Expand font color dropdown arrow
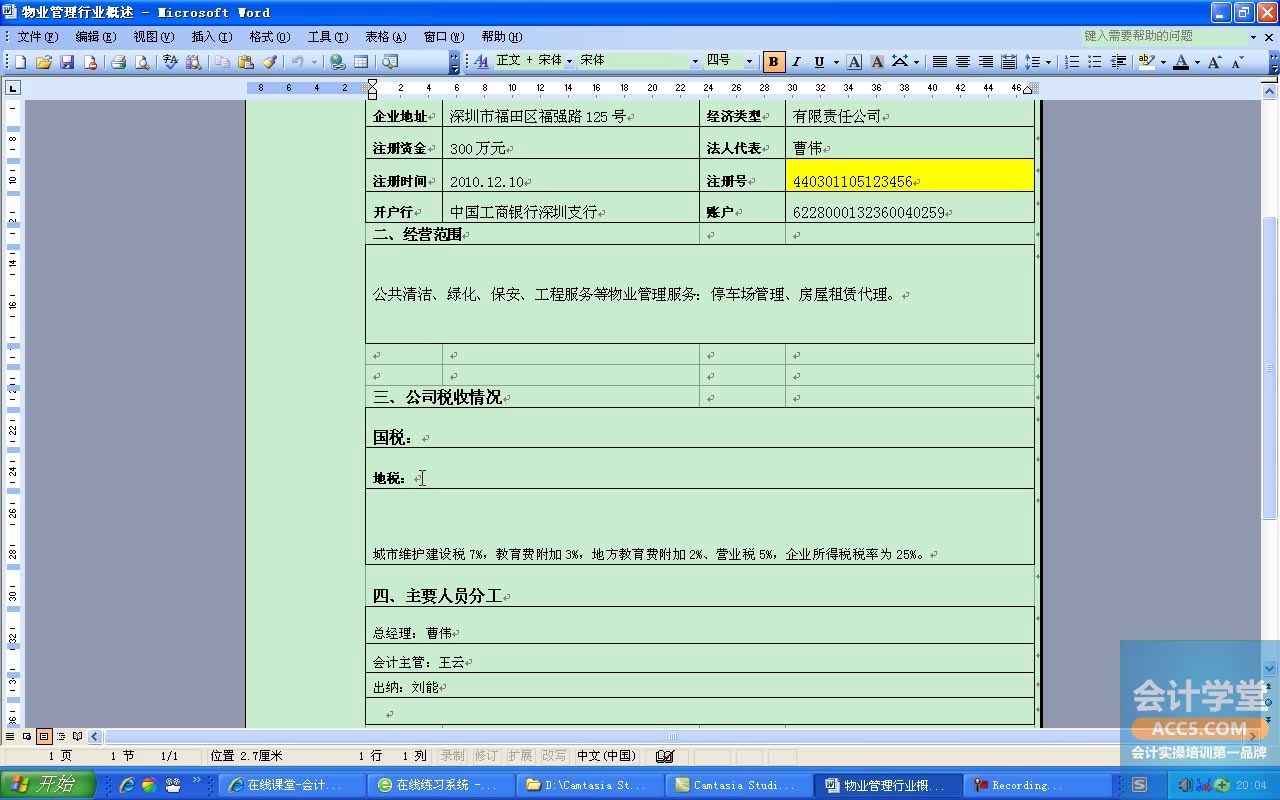 tap(1197, 62)
